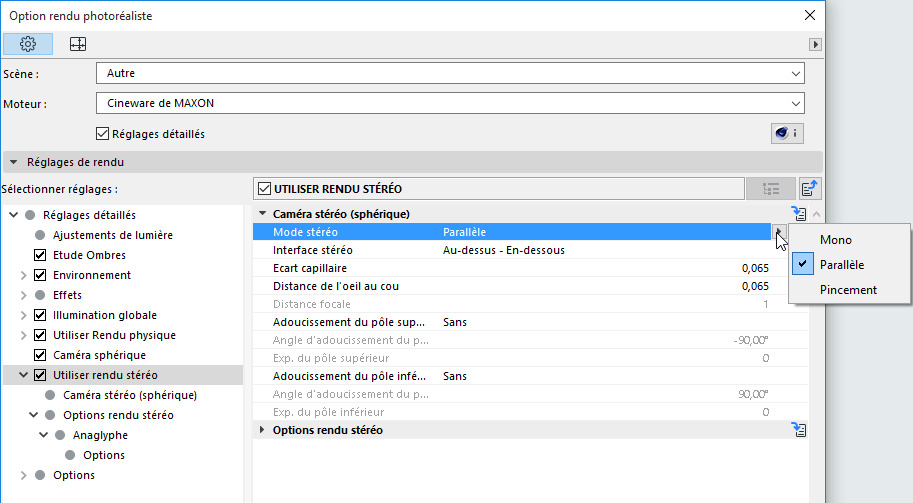Open the Moteur dropdown
This screenshot has width=913, height=503.
450,103
